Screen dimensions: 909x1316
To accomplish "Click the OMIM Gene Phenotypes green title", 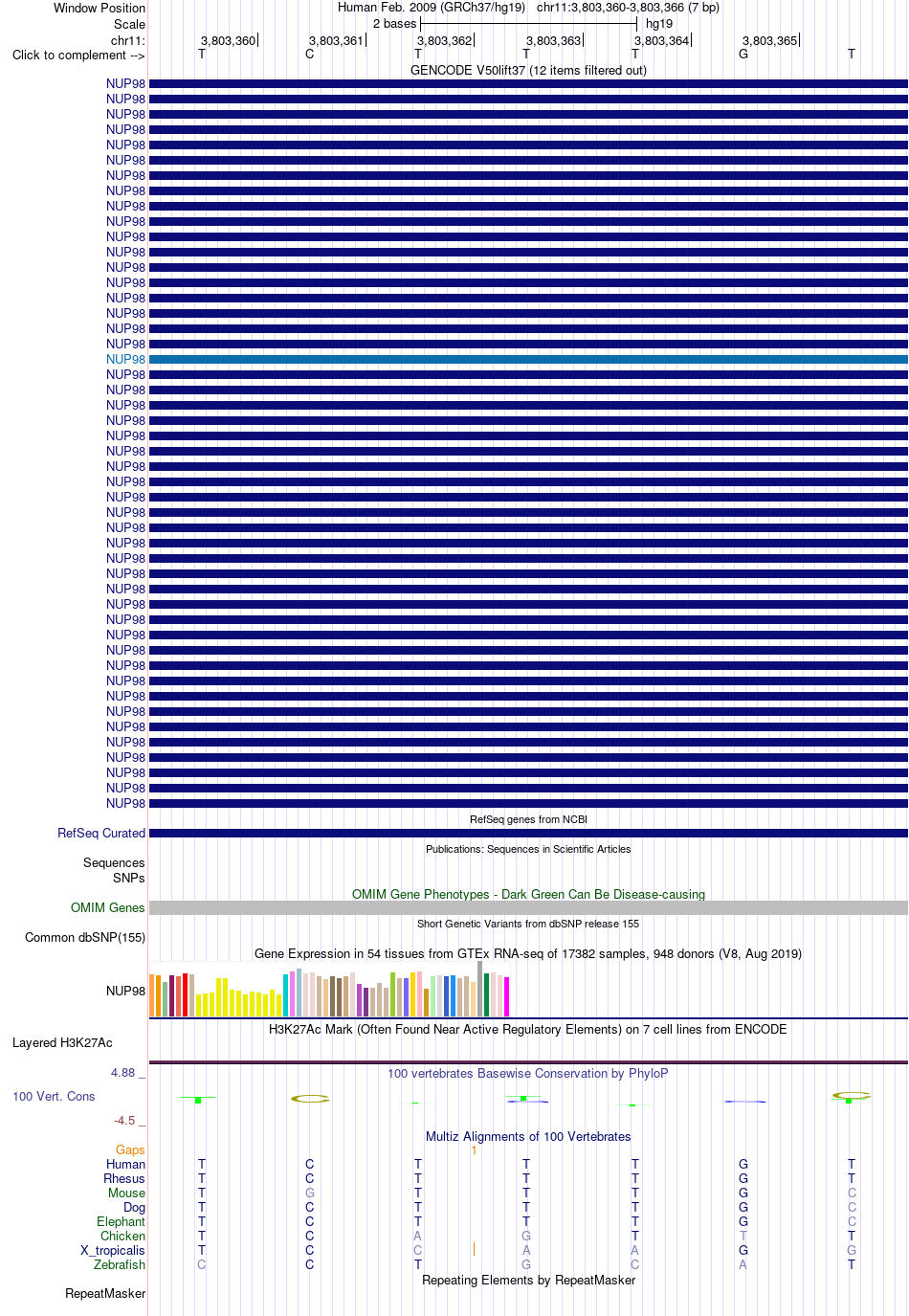I will coord(528,894).
